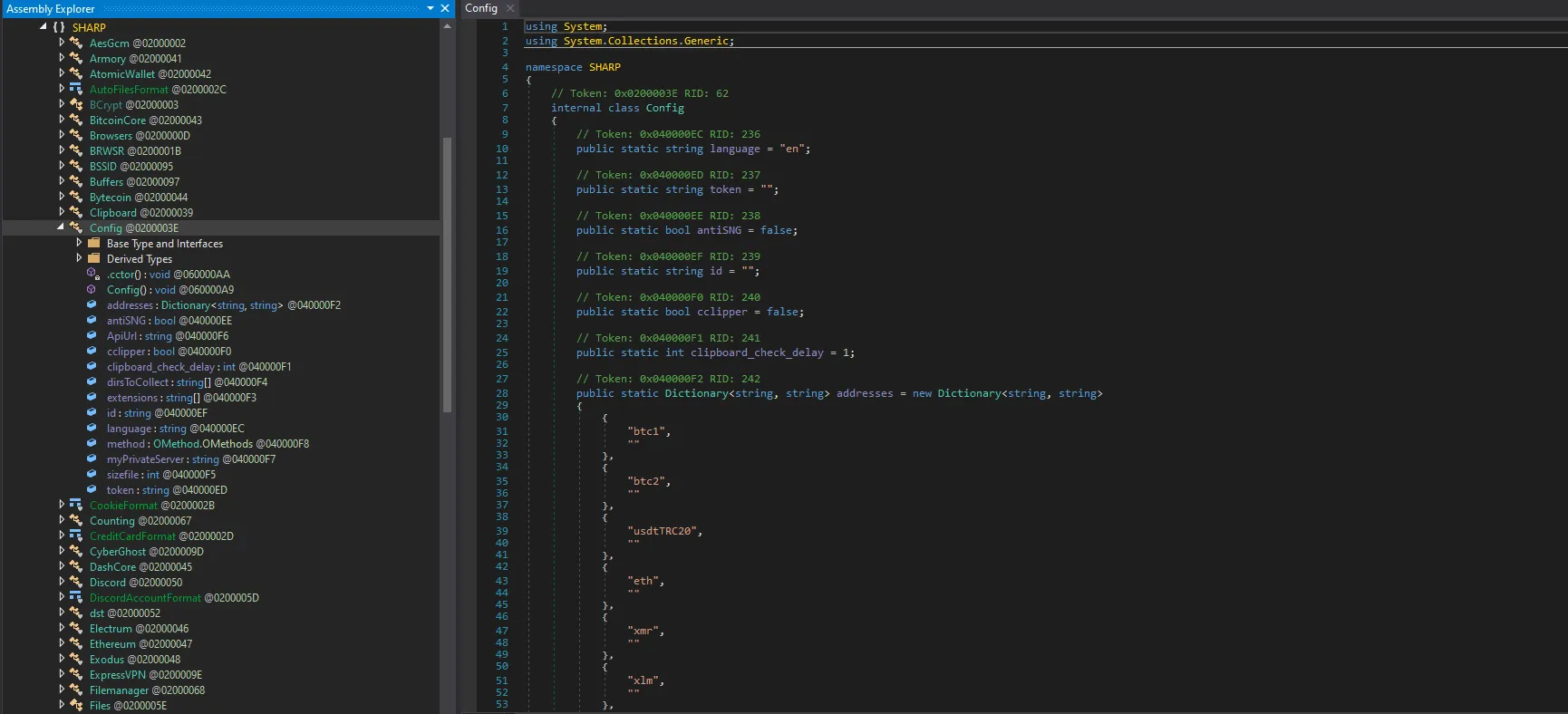Click the interface icon next to AutoFilesFormat
Image resolution: width=1568 pixels, height=714 pixels.
point(76,89)
